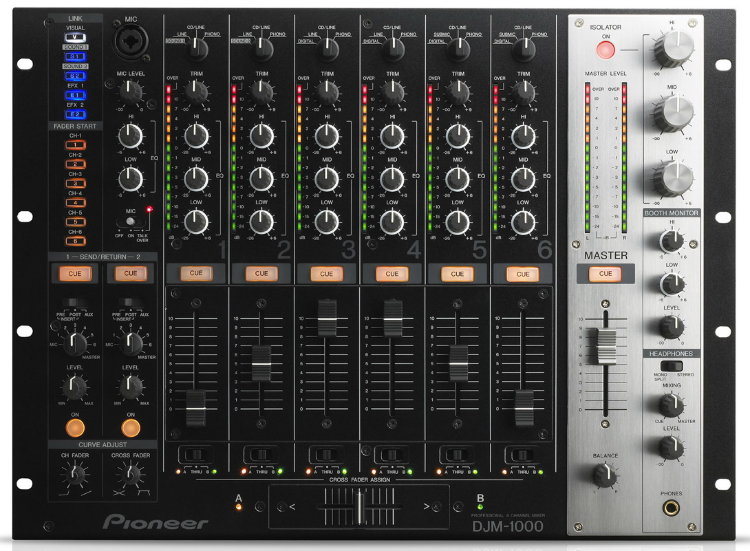Click the send/return 1 source selector knob

[75, 343]
